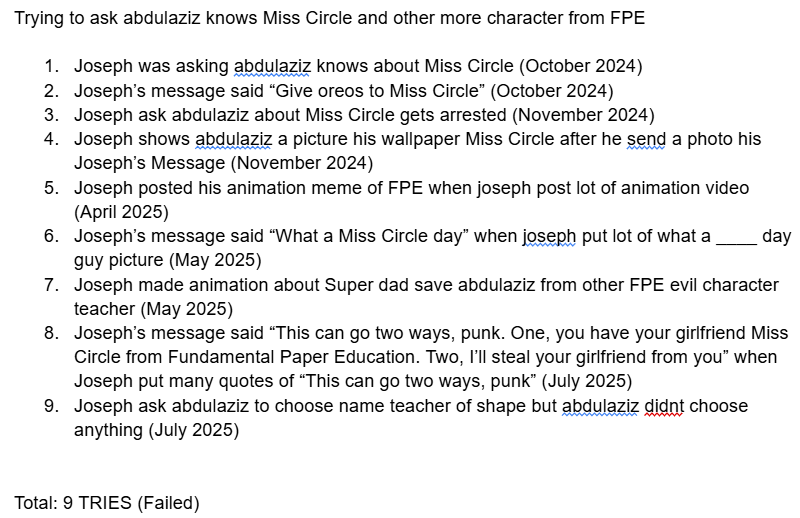Click the underlined word "send" in item 4
This screenshot has width=800, height=518.
(x=645, y=139)
